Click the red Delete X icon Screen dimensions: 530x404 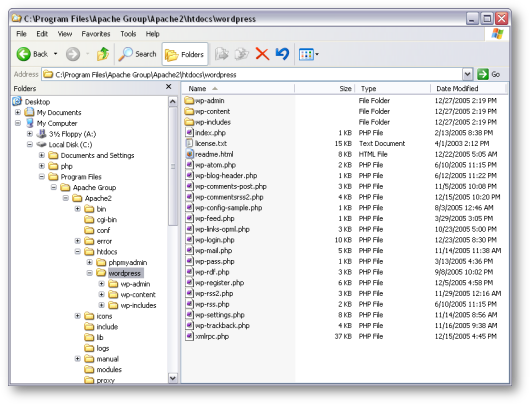tap(262, 54)
